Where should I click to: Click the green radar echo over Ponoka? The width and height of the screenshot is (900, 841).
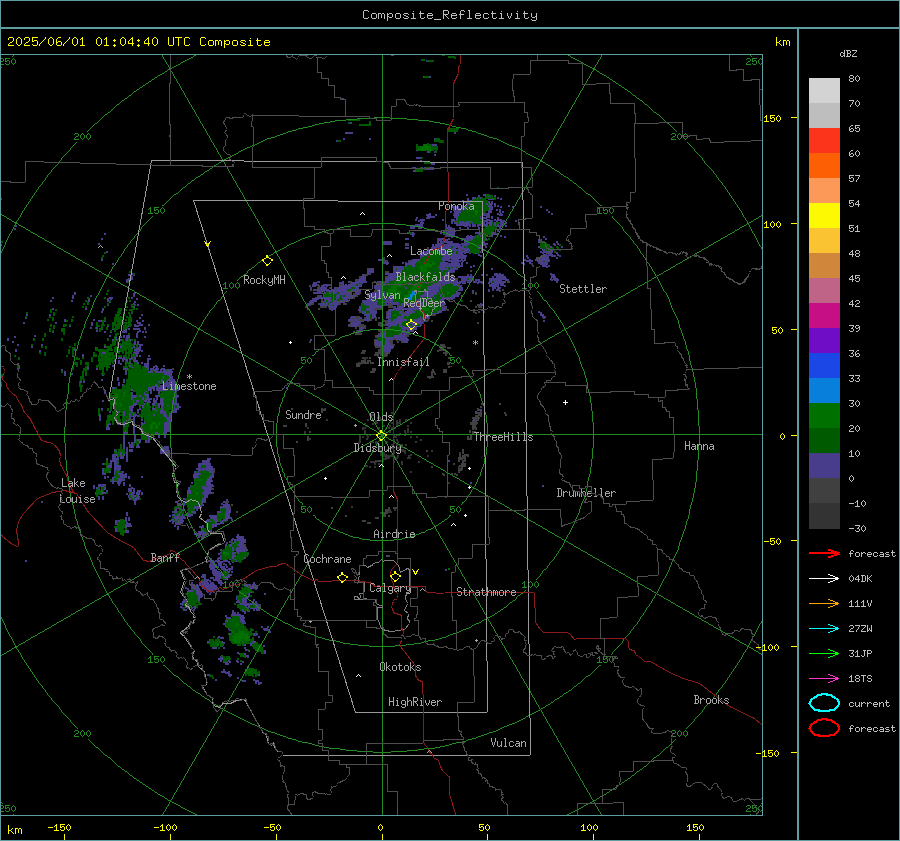pos(474,214)
